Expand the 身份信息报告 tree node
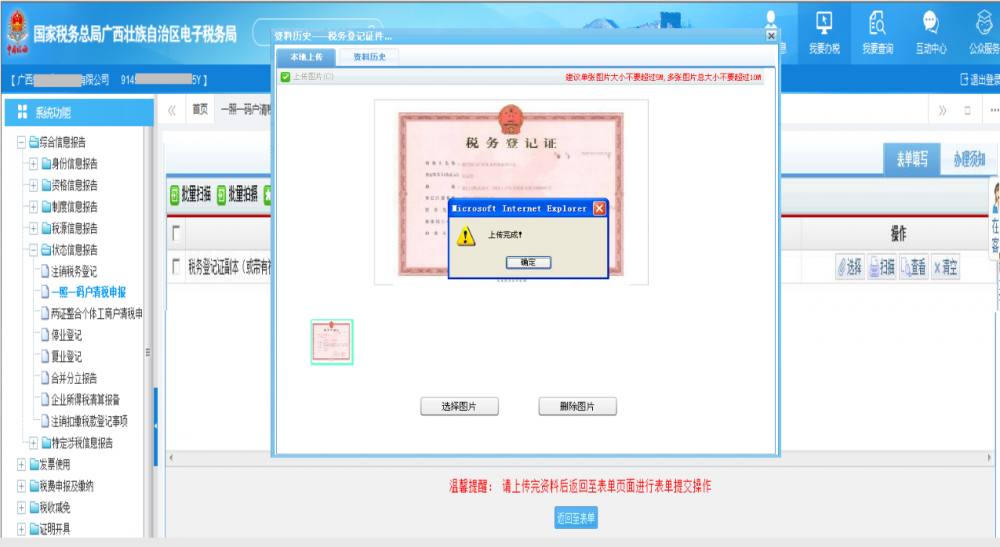This screenshot has width=1000, height=547. pyautogui.click(x=33, y=164)
